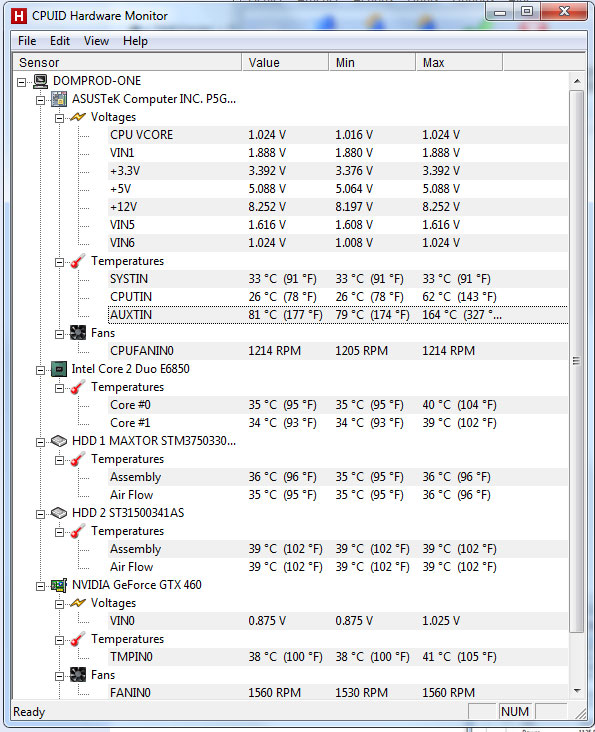Open the View menu
The height and width of the screenshot is (732, 595).
click(x=96, y=41)
